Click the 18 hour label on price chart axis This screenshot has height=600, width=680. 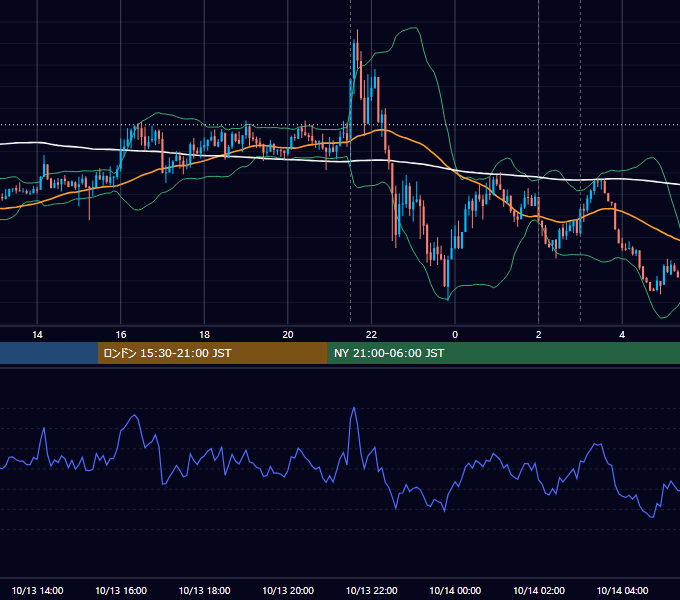pos(204,335)
